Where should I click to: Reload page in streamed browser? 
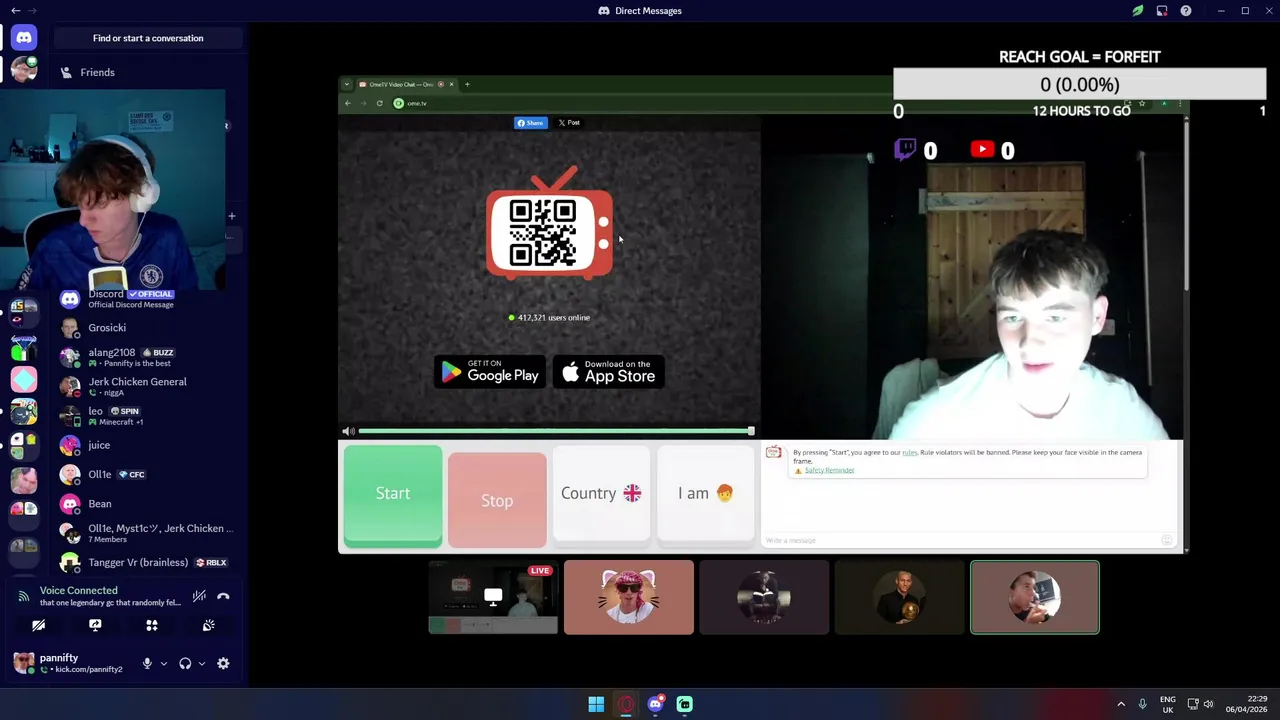pyautogui.click(x=379, y=103)
